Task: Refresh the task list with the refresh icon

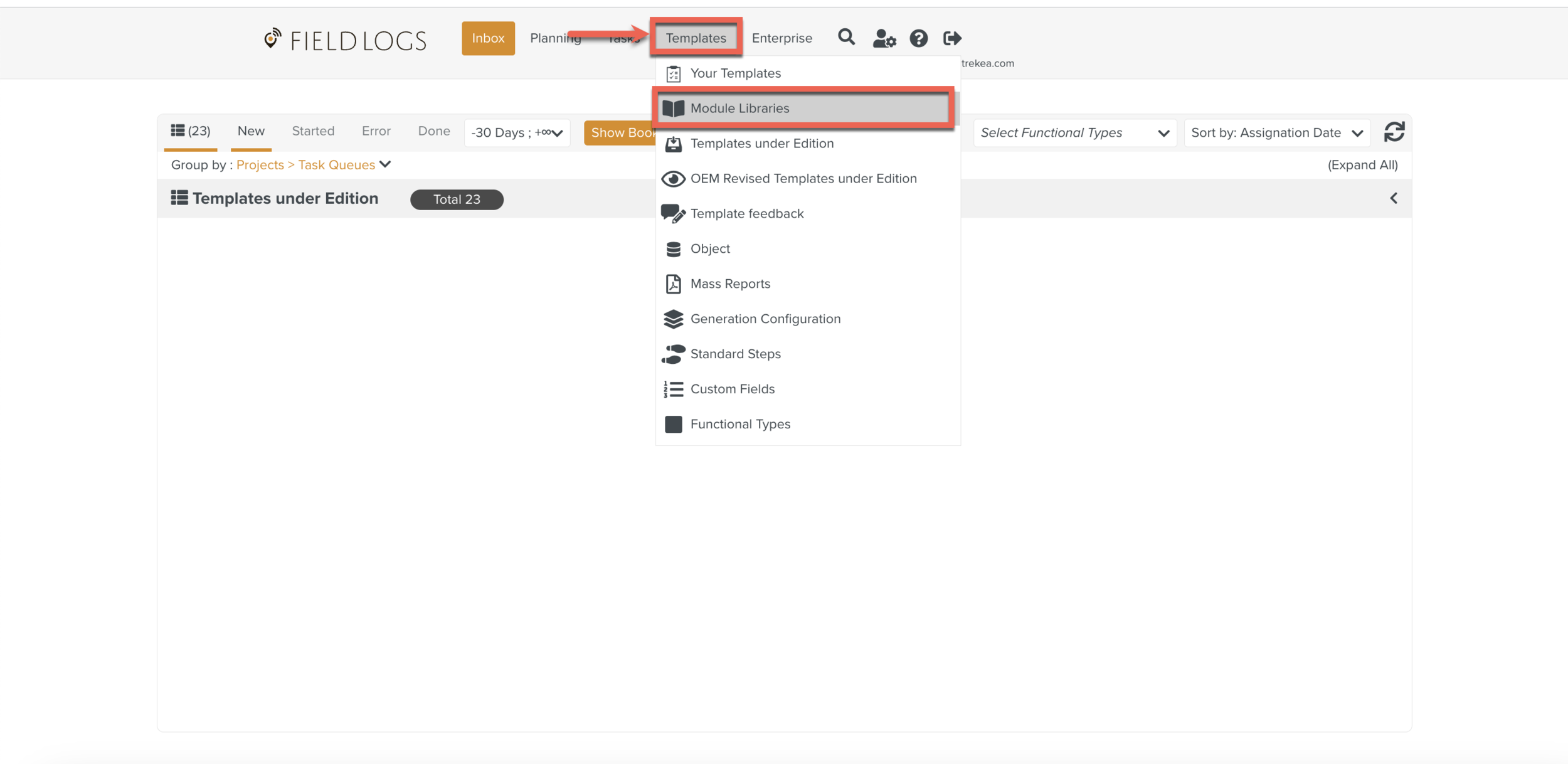Action: (x=1395, y=132)
